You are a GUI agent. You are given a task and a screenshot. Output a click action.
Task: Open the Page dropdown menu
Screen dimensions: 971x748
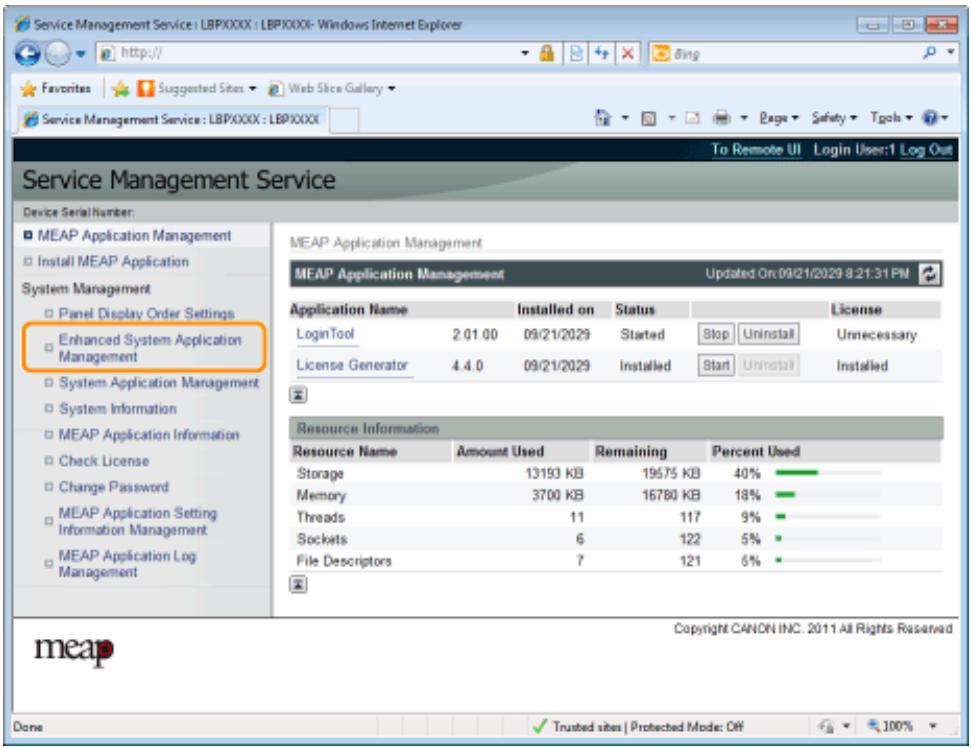pyautogui.click(x=779, y=117)
